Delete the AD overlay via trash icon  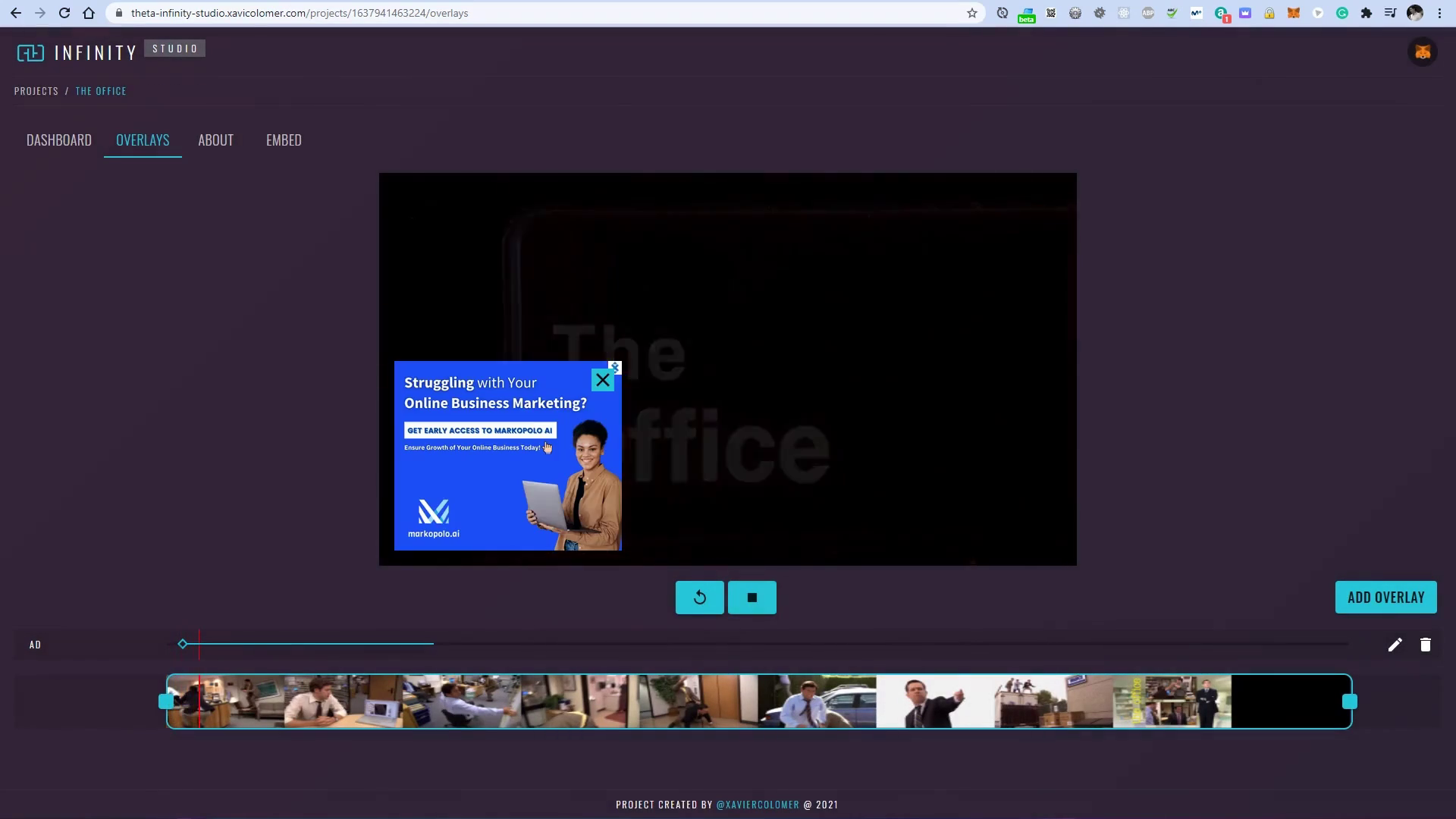pyautogui.click(x=1425, y=645)
